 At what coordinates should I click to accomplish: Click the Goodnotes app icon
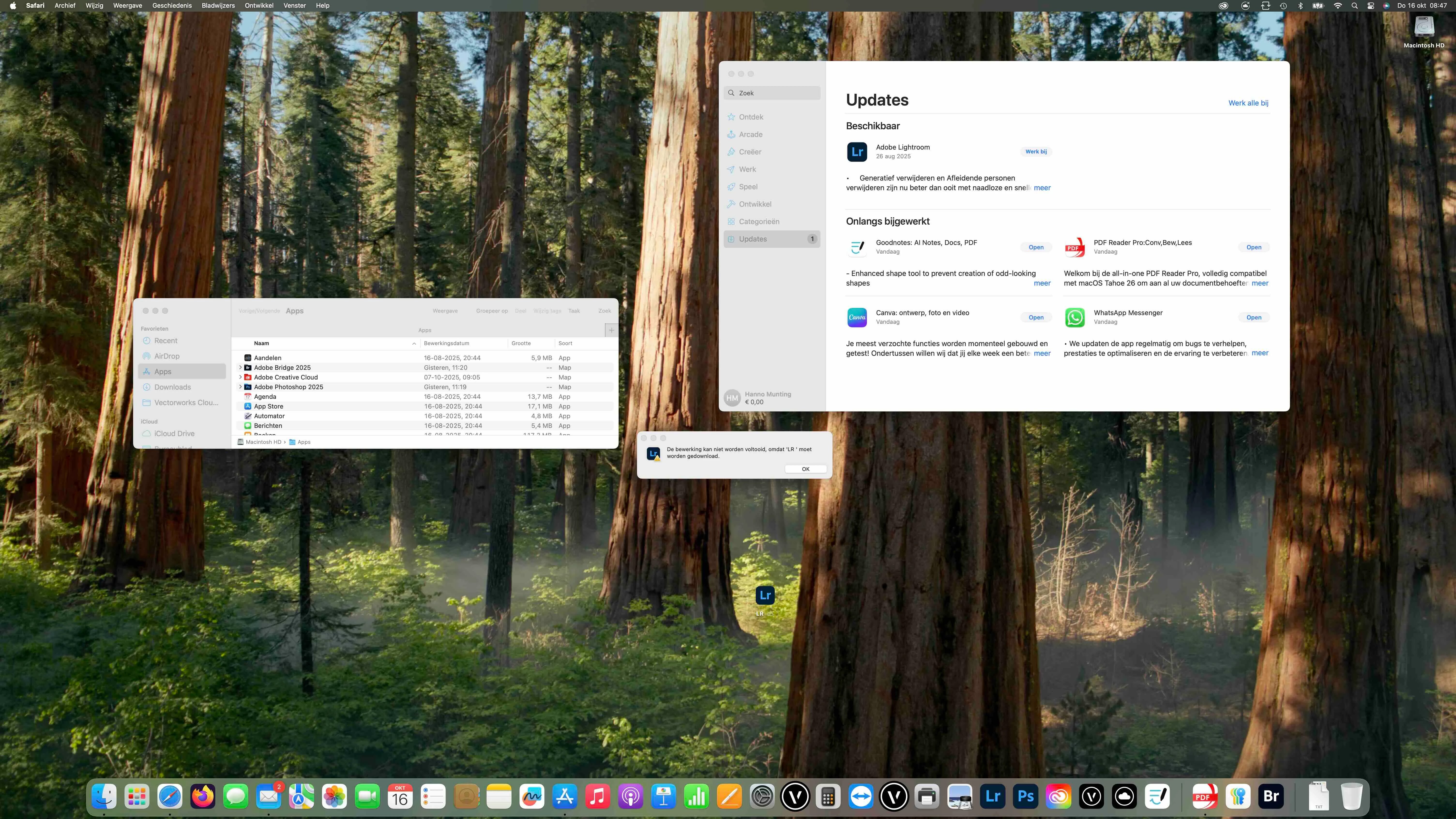coord(857,247)
